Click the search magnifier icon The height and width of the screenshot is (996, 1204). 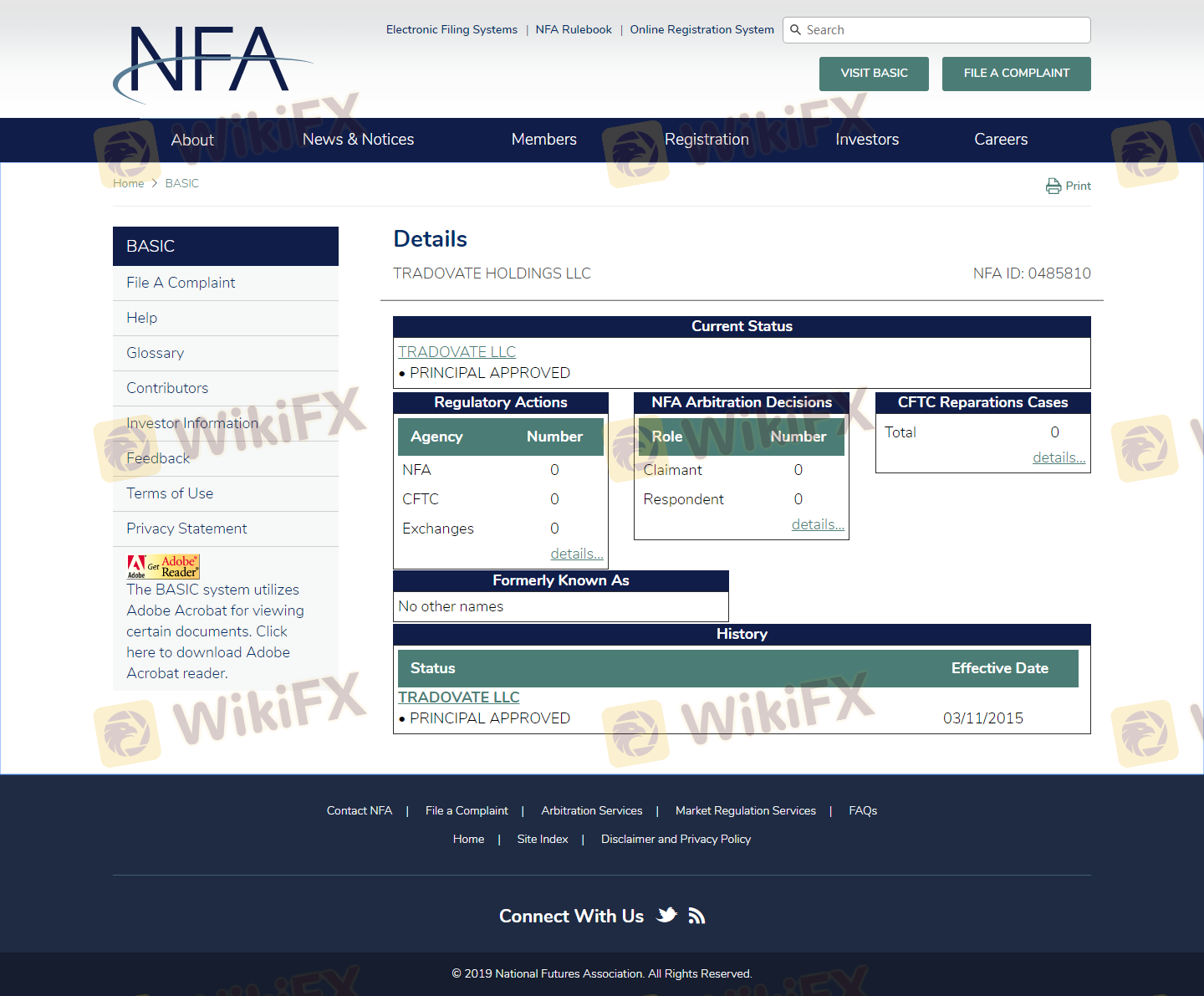tap(796, 30)
